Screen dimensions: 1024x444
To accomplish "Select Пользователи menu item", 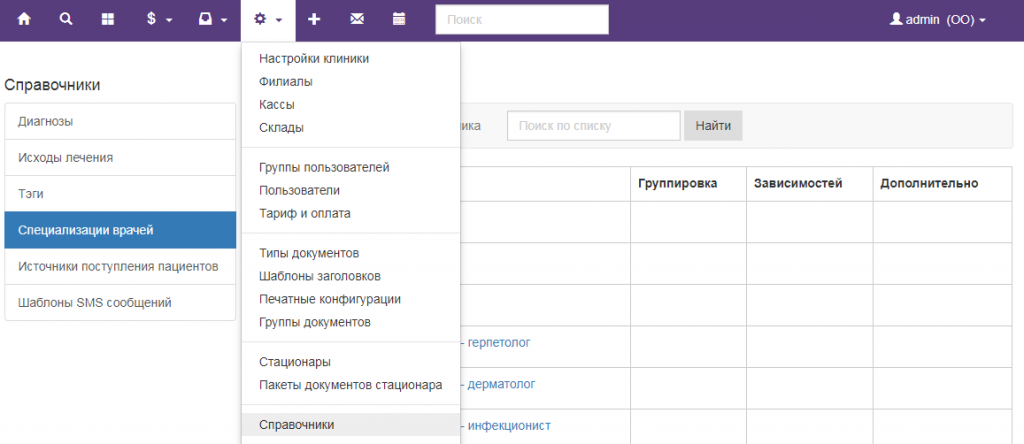I will pos(351,191).
